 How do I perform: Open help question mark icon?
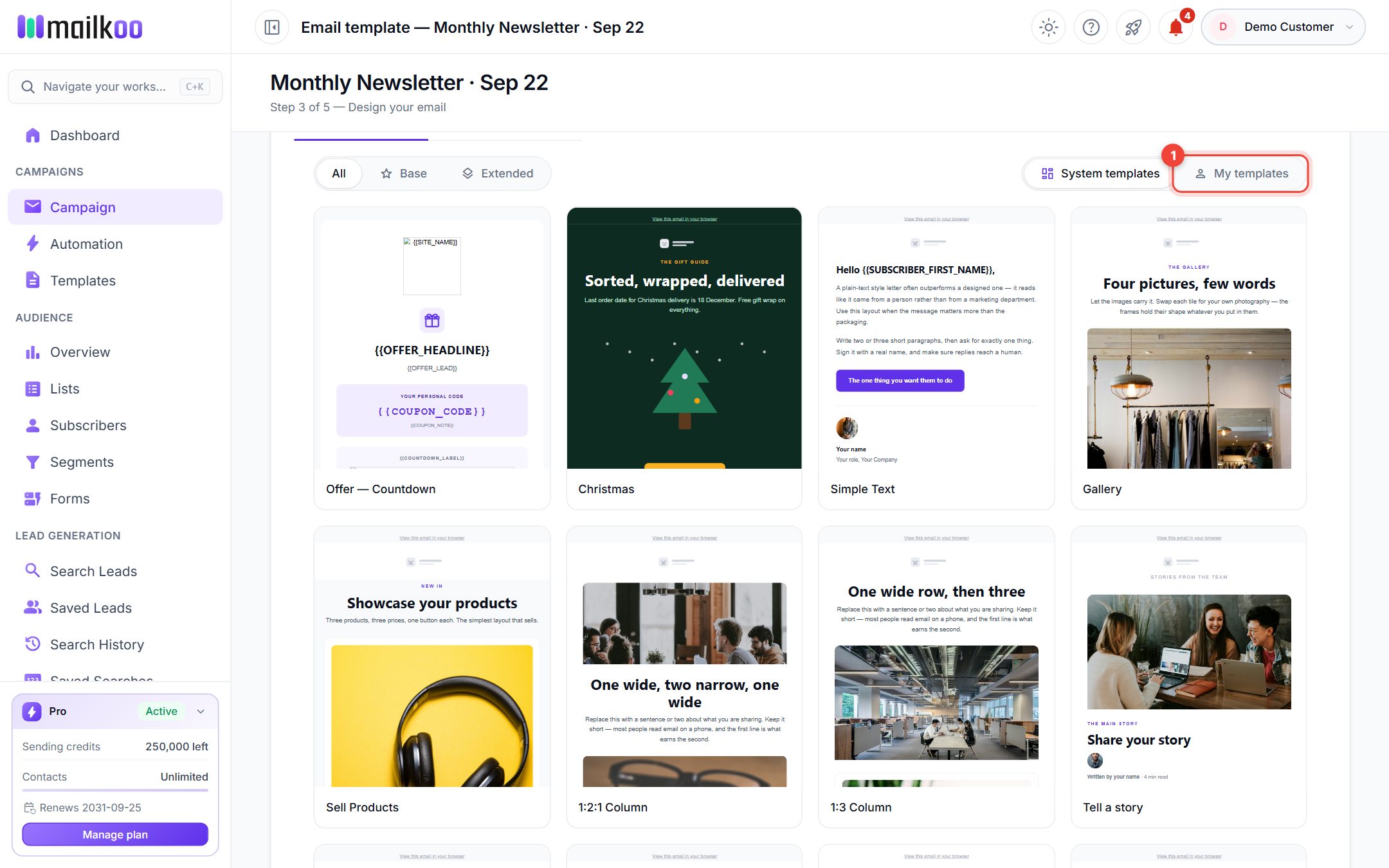tap(1091, 27)
